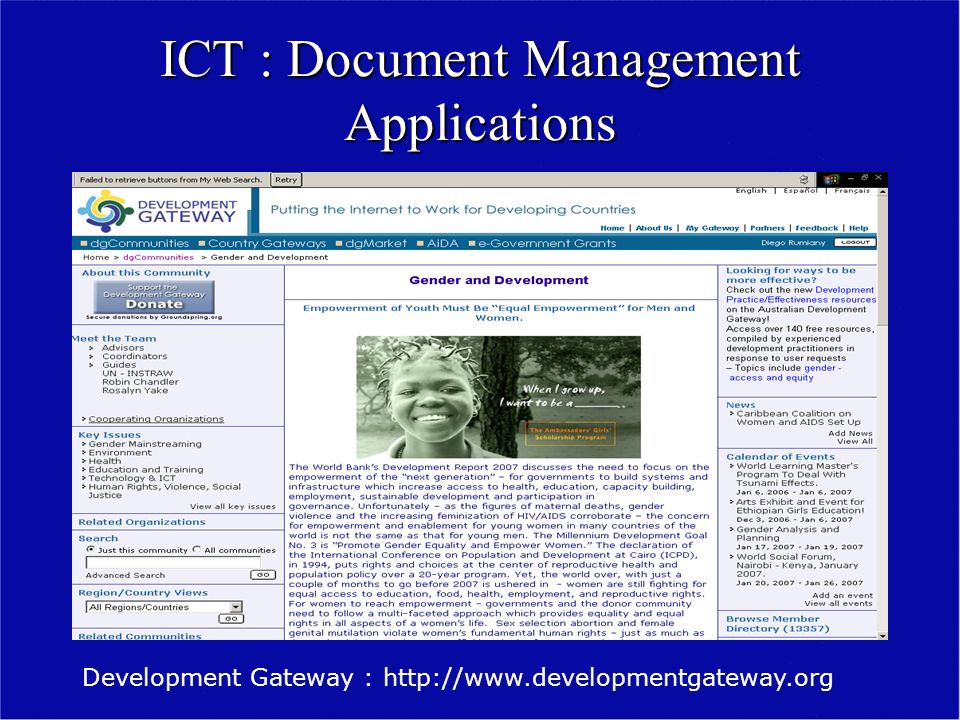Click the 'Add an event' link
Image resolution: width=960 pixels, height=720 pixels.
click(842, 596)
